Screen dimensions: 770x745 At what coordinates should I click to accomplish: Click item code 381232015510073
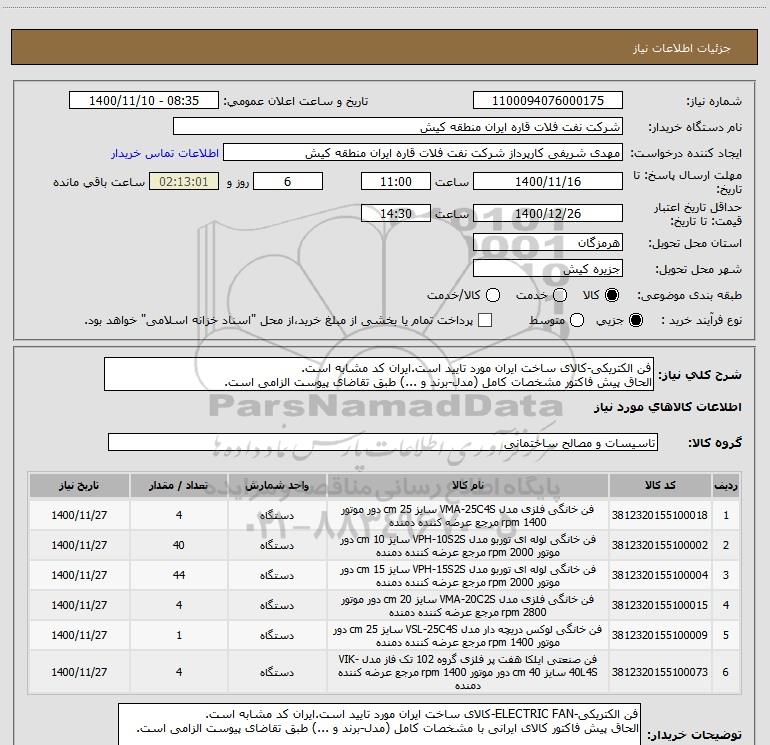coord(660,672)
